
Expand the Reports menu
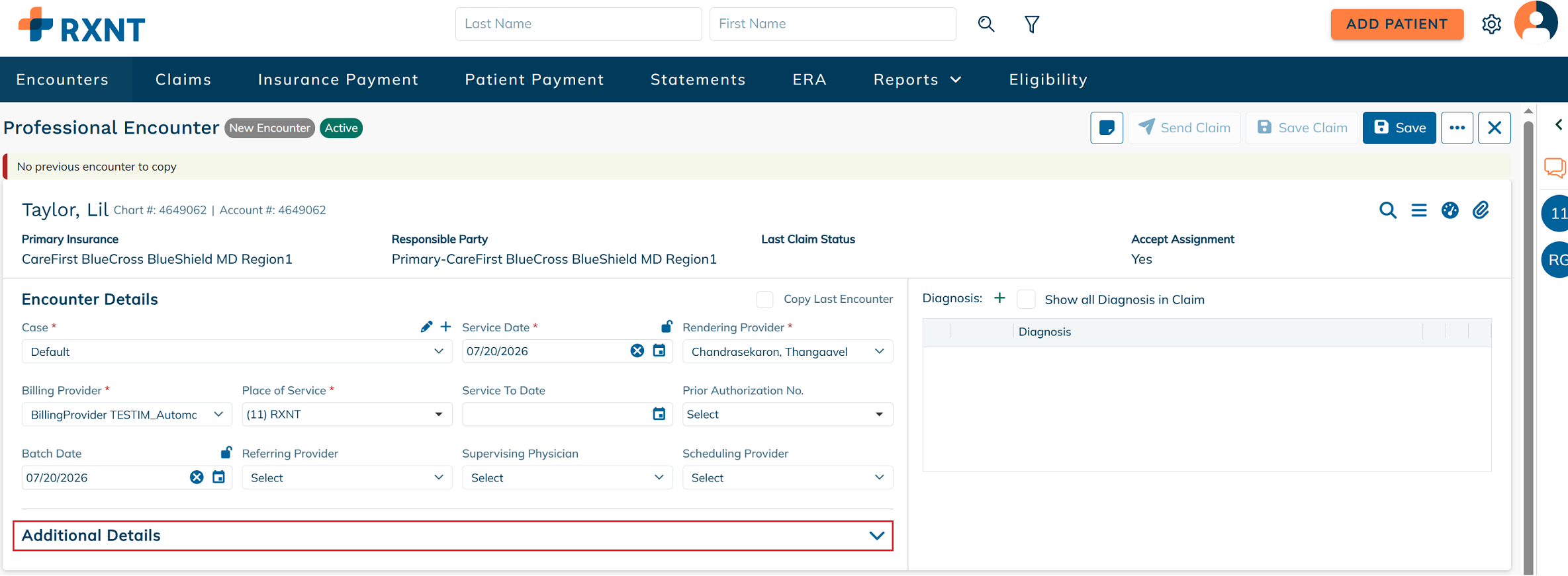[917, 79]
